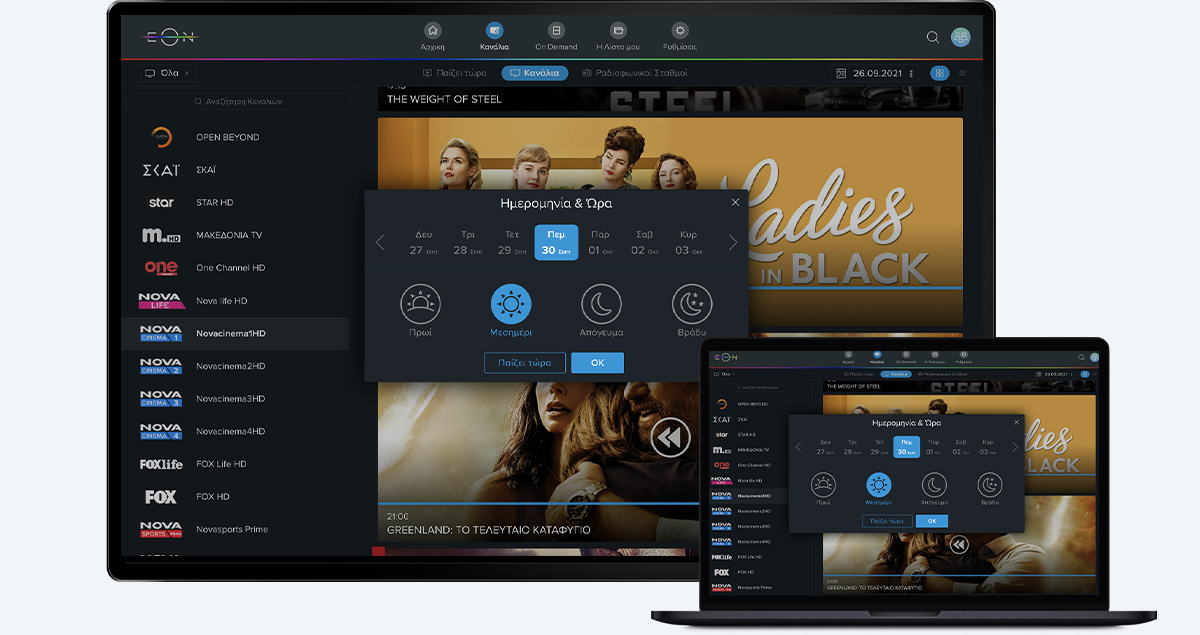Image resolution: width=1200 pixels, height=635 pixels.
Task: Click the large Παίζει τώρα dialog button
Action: click(524, 362)
